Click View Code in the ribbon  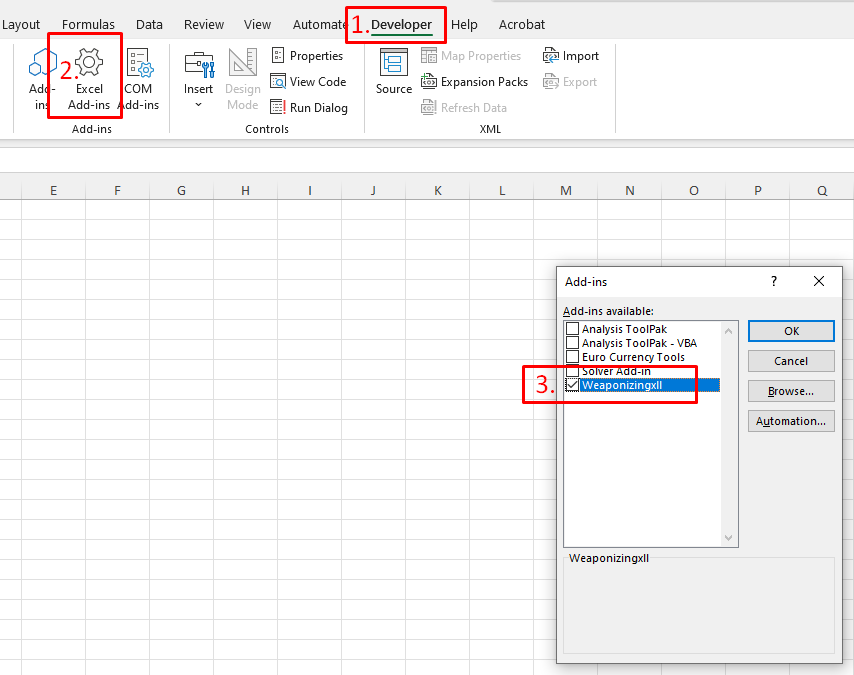[309, 82]
